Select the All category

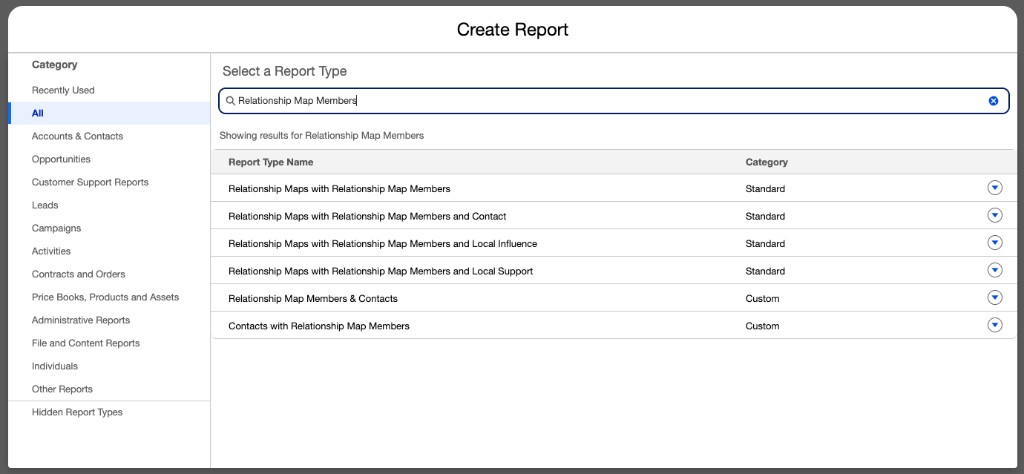pyautogui.click(x=109, y=113)
